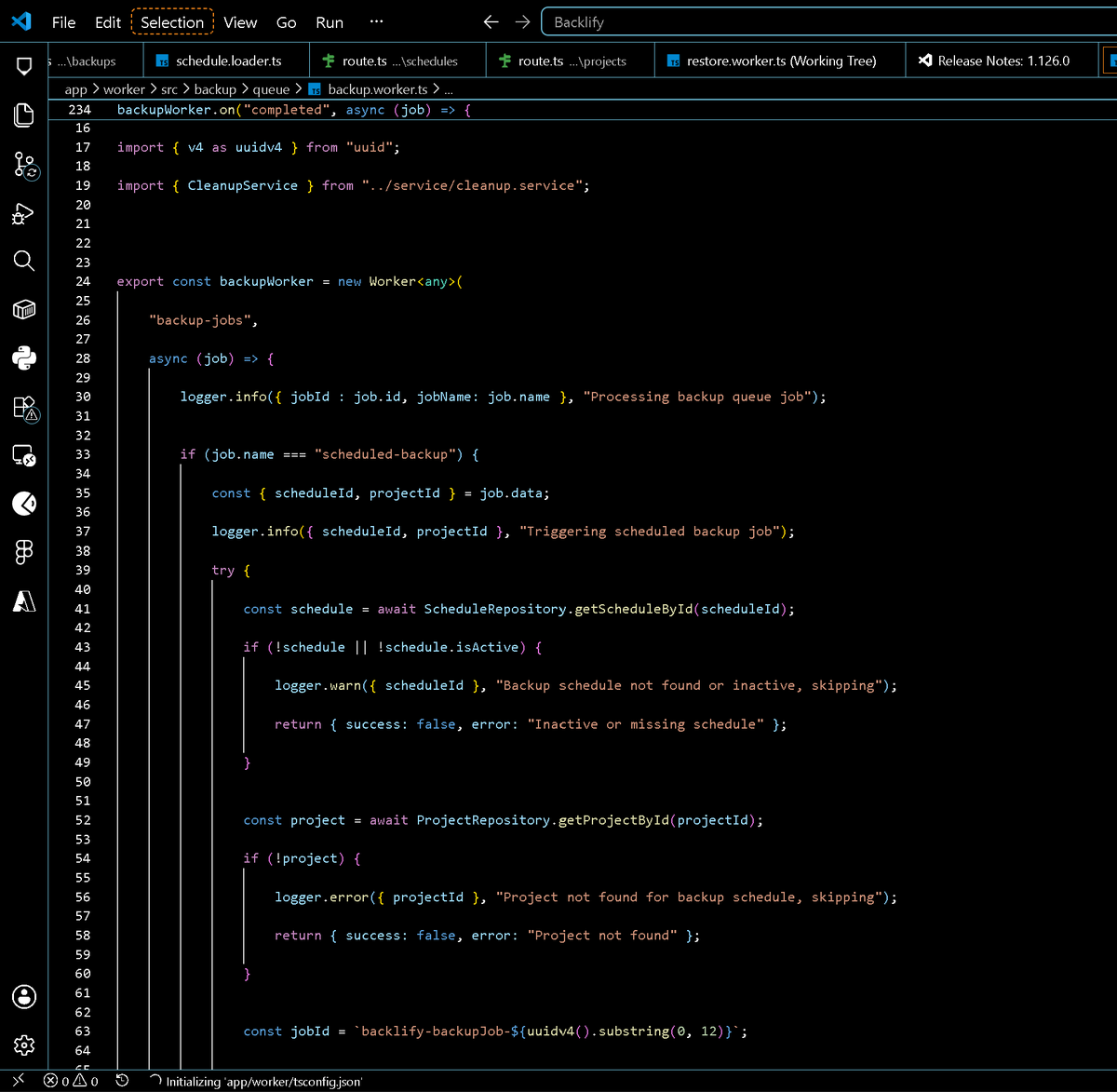Open the 'backup' breadcrumb dropdown
Image resolution: width=1117 pixels, height=1092 pixels.
215,89
